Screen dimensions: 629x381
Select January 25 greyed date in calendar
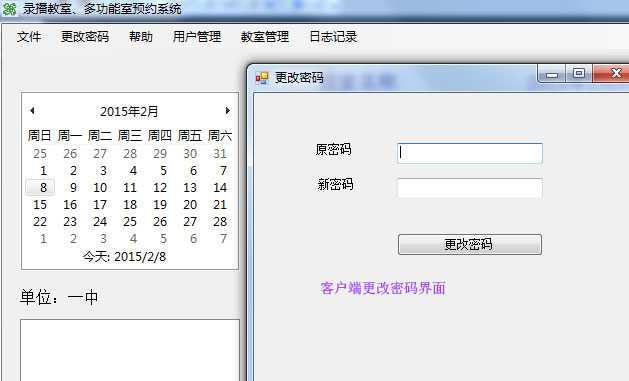coord(40,154)
